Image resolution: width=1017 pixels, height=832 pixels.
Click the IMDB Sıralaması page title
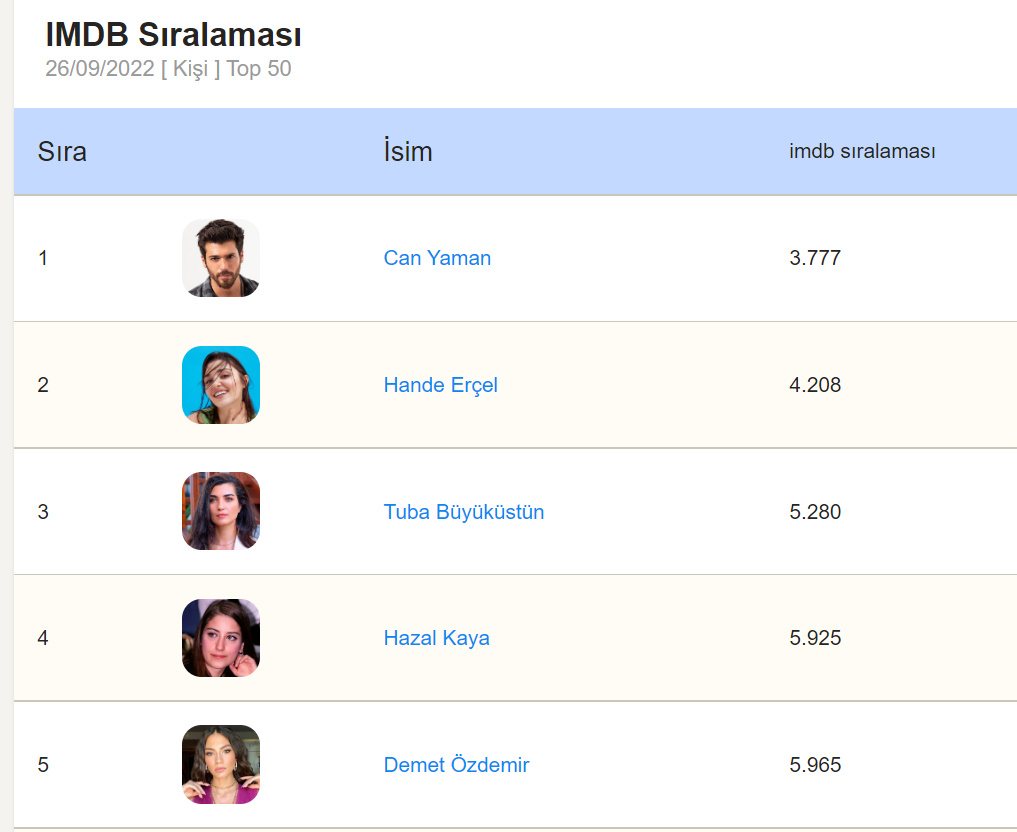pos(174,35)
